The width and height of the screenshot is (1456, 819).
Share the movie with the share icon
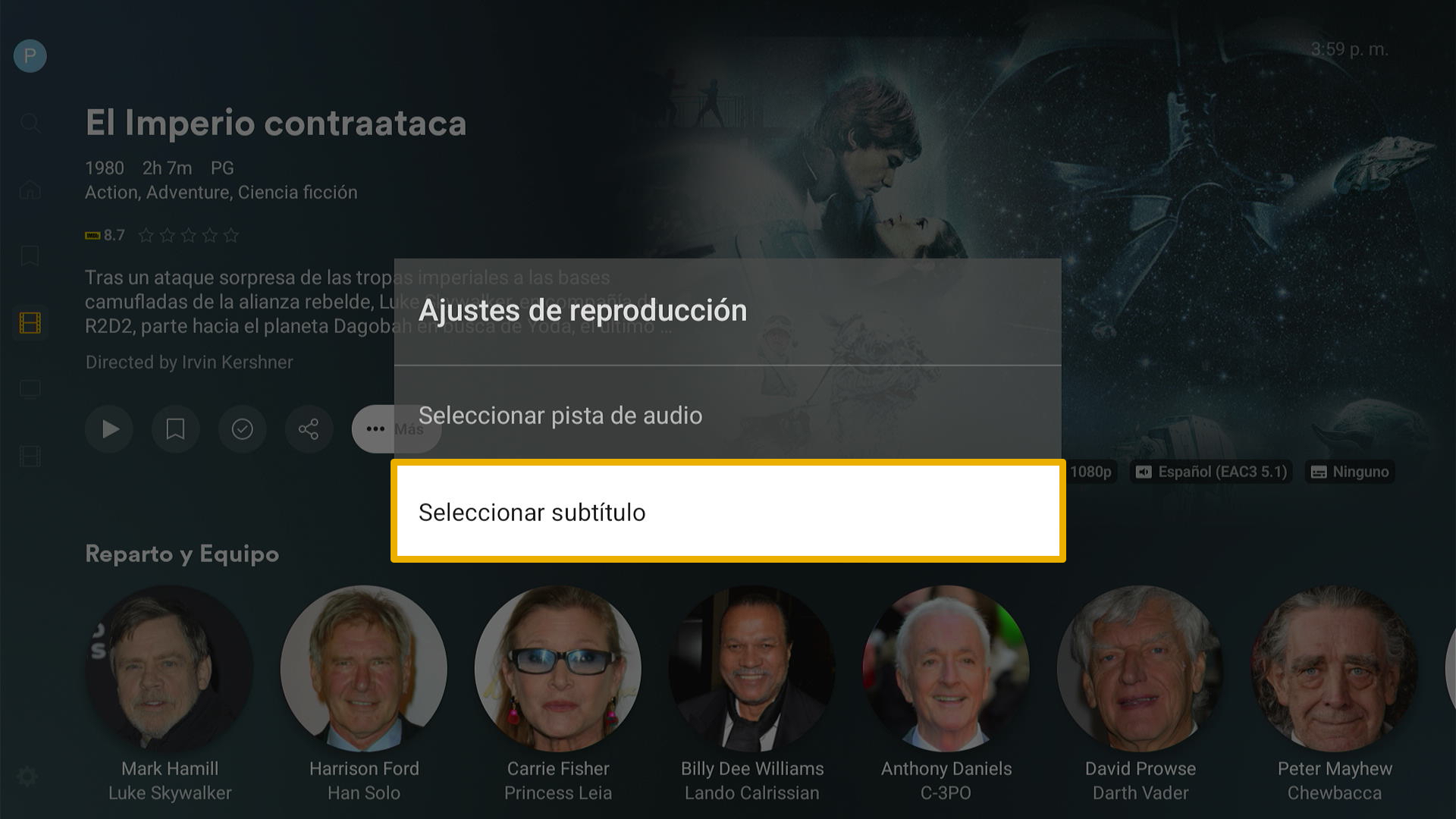309,429
